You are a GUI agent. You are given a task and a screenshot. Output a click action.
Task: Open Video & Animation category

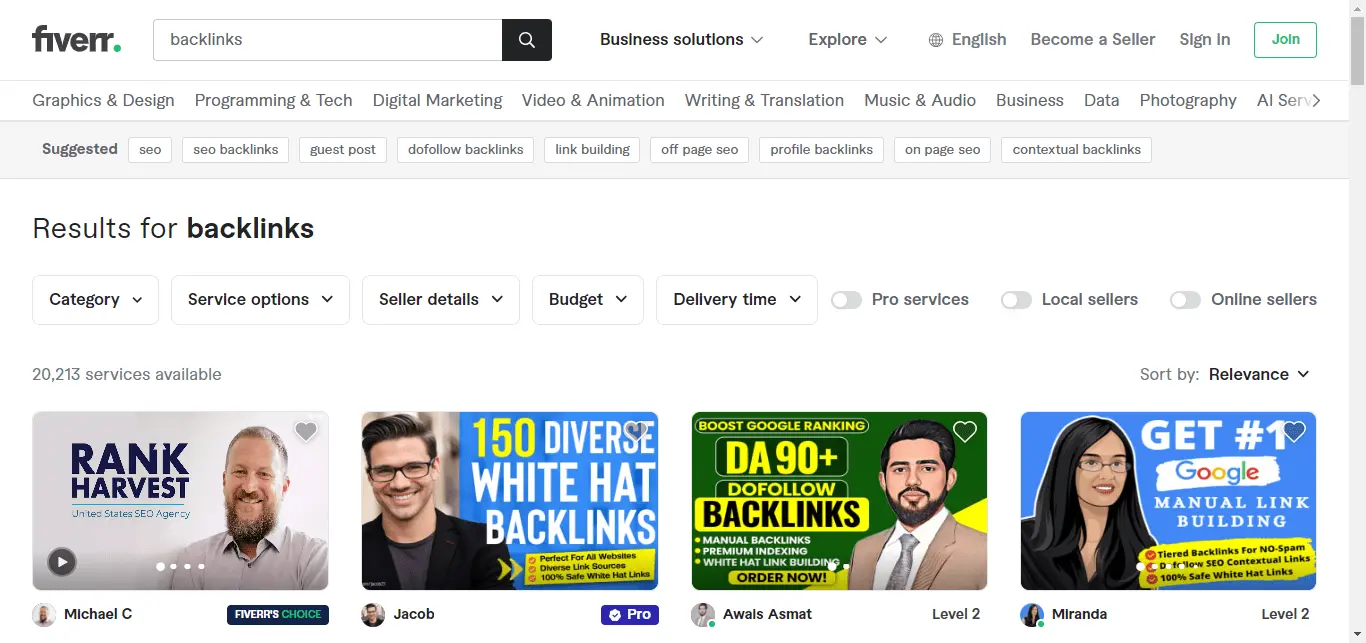coord(593,100)
